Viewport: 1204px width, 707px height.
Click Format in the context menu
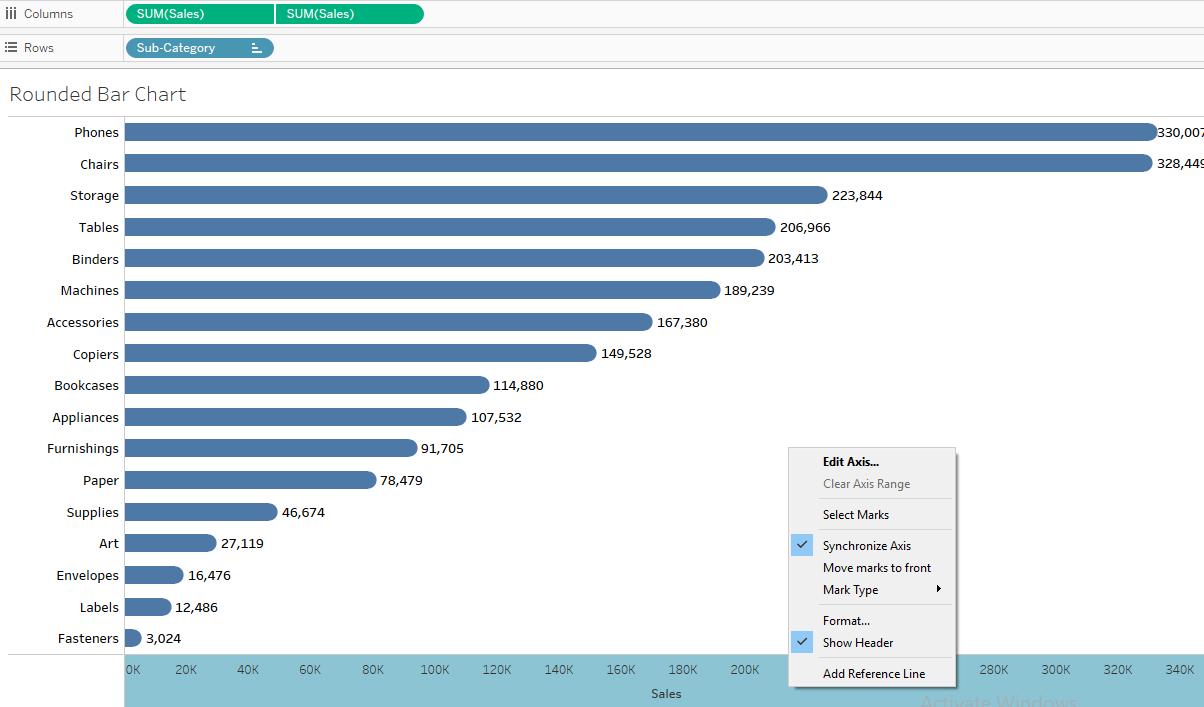point(846,620)
